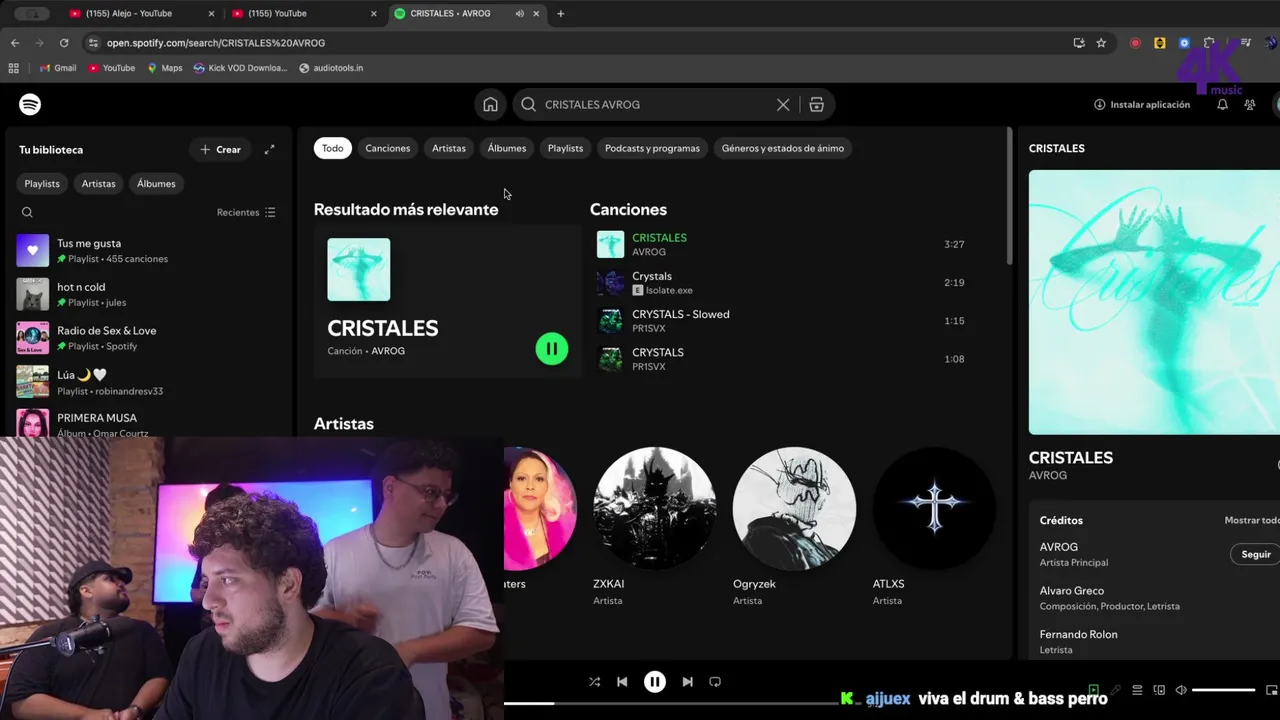Toggle Now Playing view icon in player

click(x=1094, y=690)
